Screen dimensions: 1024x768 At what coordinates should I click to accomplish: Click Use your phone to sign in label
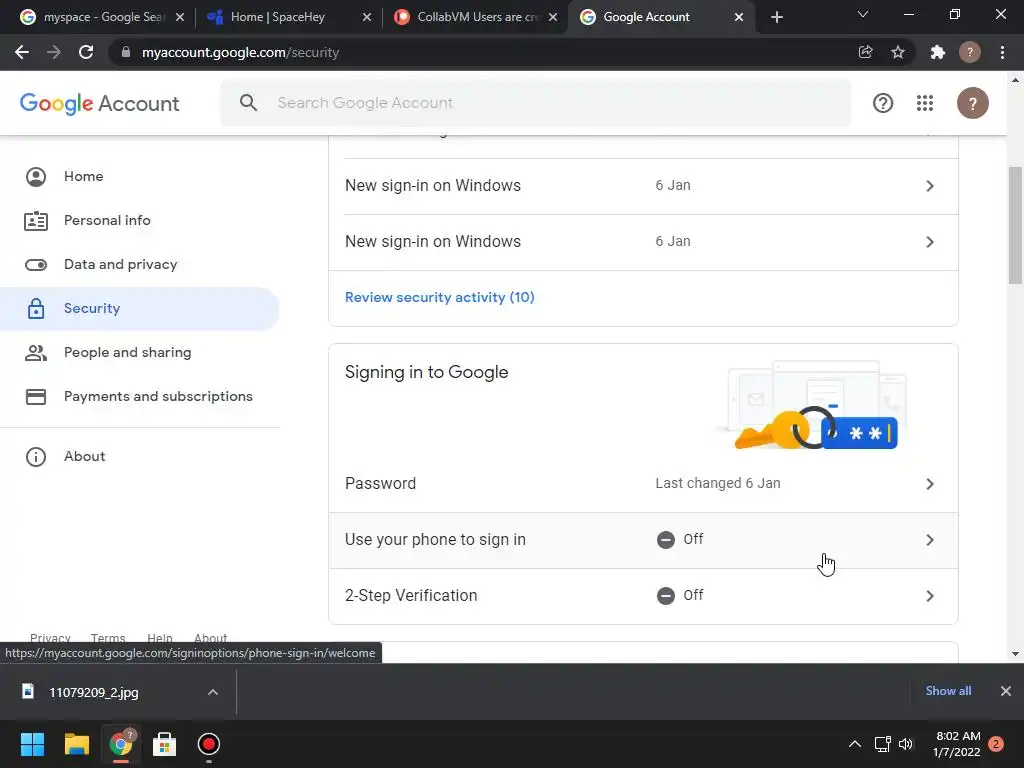[x=435, y=539]
